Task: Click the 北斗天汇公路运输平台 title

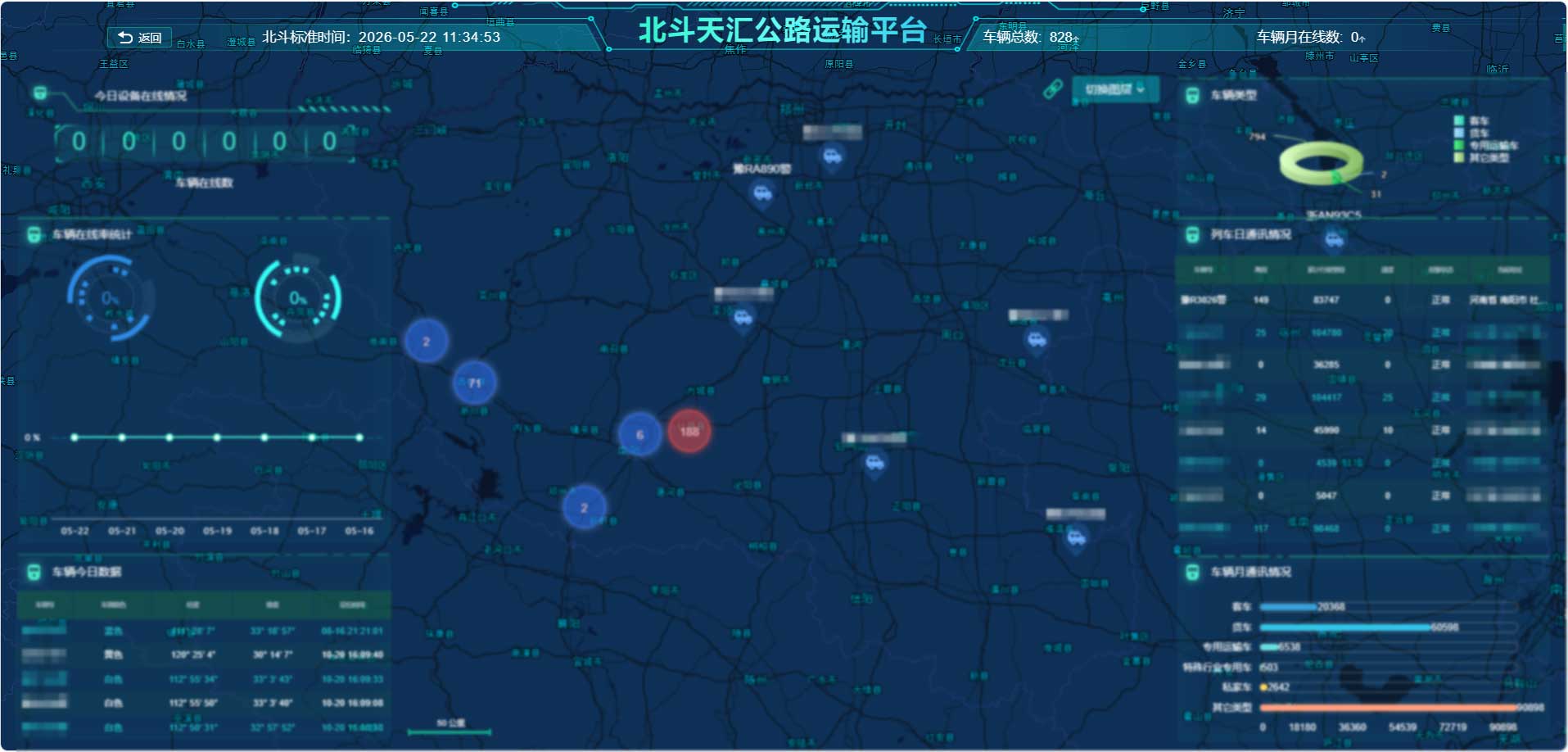Action: point(782,30)
